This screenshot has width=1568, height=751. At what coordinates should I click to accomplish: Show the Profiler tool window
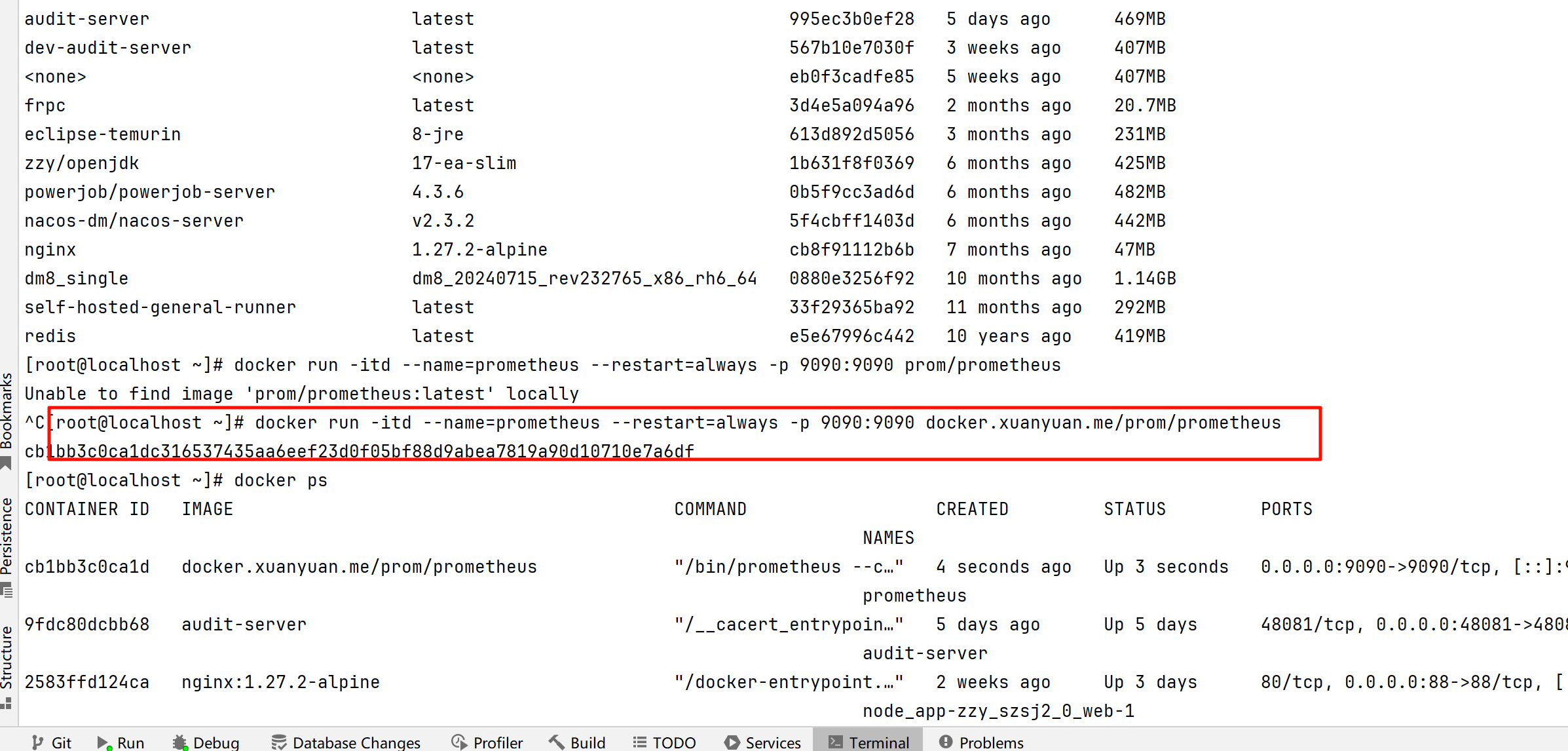487,742
